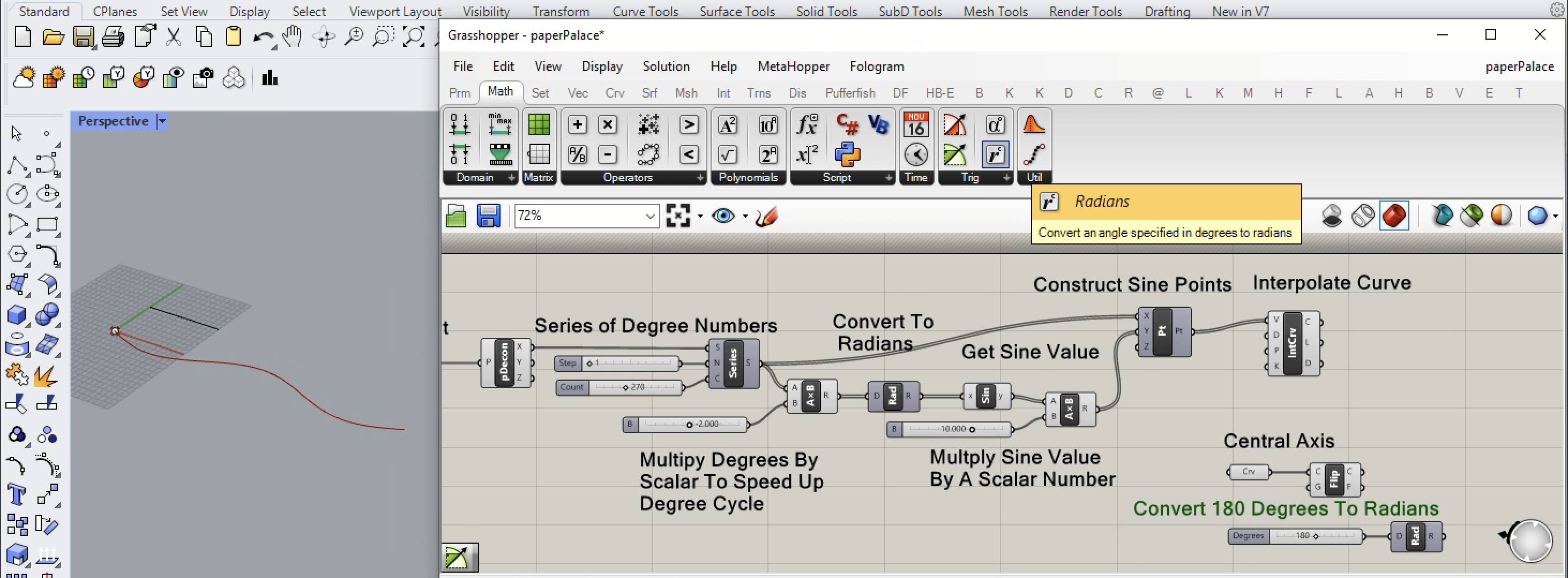Open the 72% zoom level dropdown
The image size is (1568, 578).
point(649,216)
